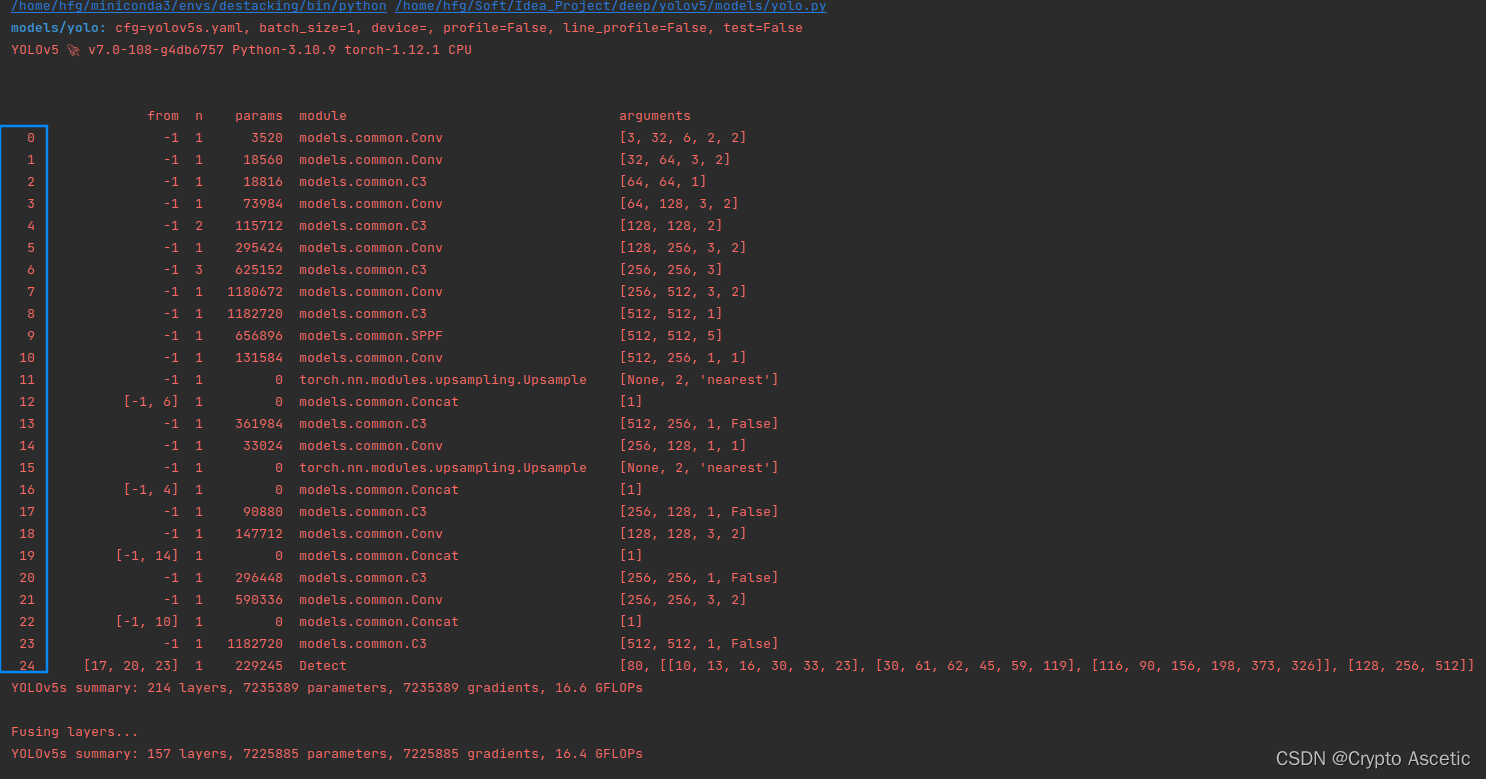Select arguments [512, 256, 1, 1]

pyautogui.click(x=683, y=358)
